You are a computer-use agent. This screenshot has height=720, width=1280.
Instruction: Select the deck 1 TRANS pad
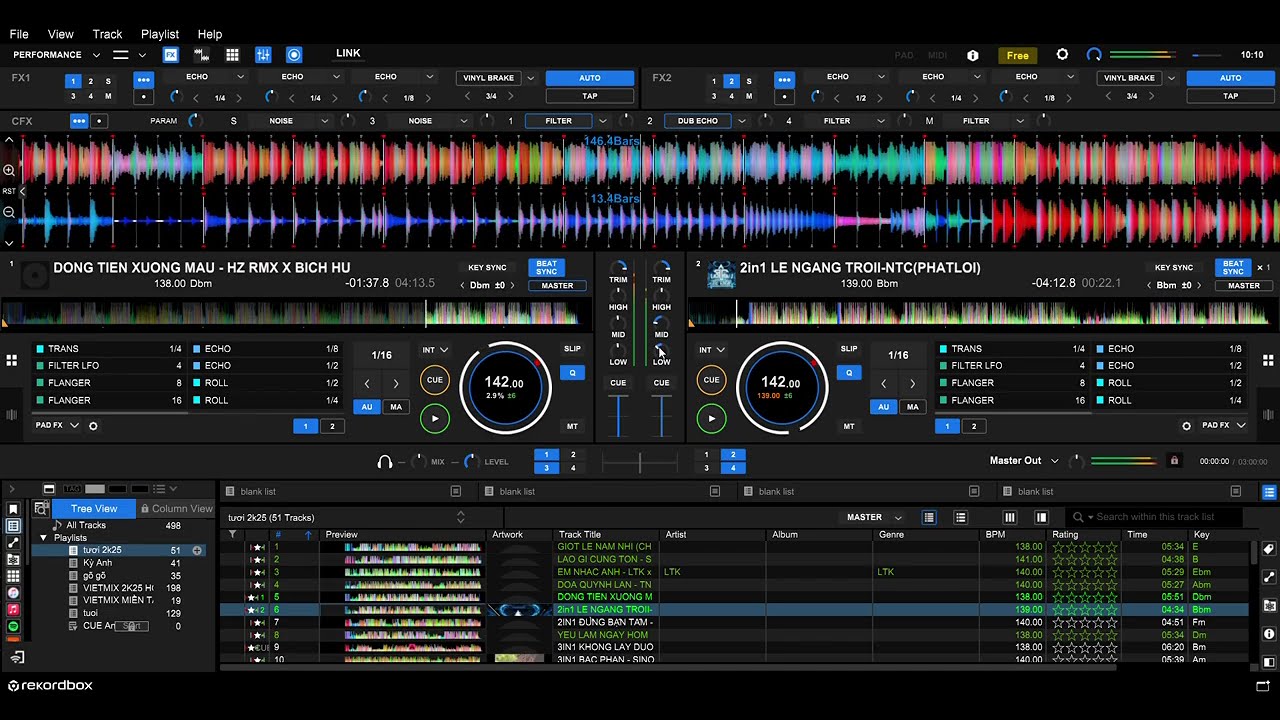tap(108, 349)
